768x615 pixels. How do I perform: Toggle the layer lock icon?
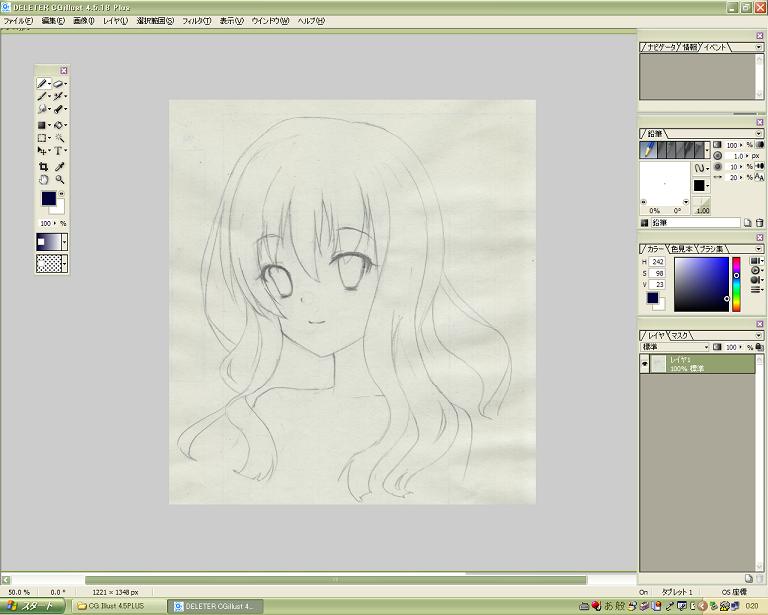759,347
